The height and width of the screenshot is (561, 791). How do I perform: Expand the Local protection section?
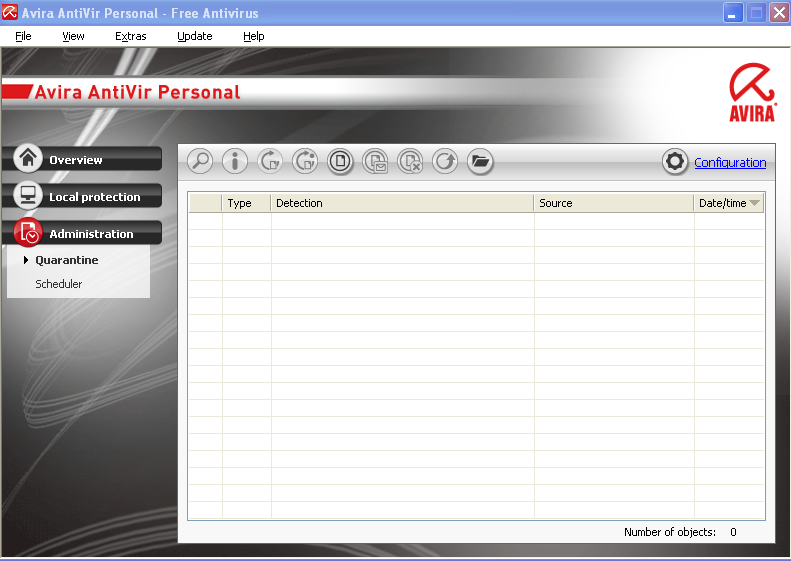(x=82, y=196)
